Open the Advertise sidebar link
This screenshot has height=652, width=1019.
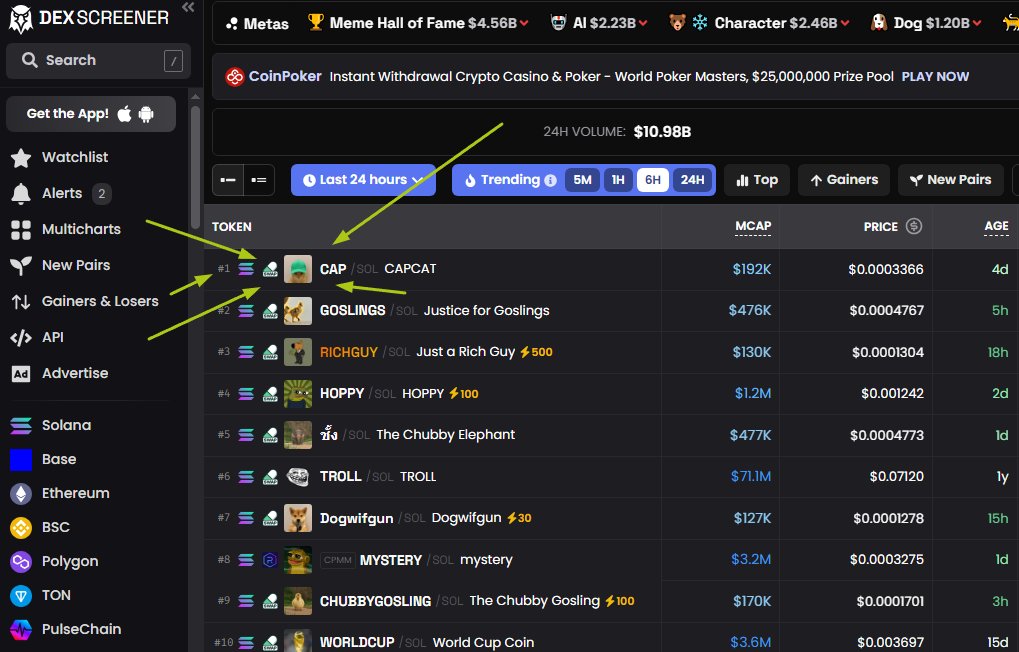(75, 374)
